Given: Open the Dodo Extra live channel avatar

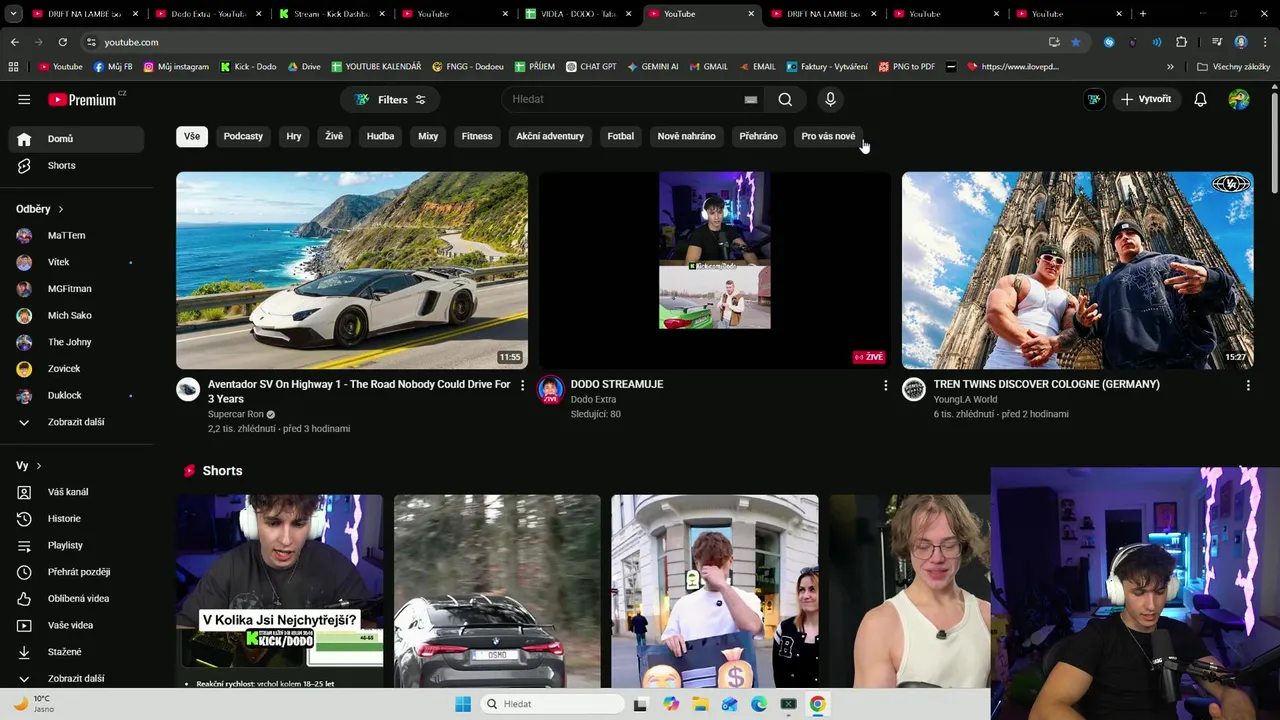Looking at the screenshot, I should 551,389.
